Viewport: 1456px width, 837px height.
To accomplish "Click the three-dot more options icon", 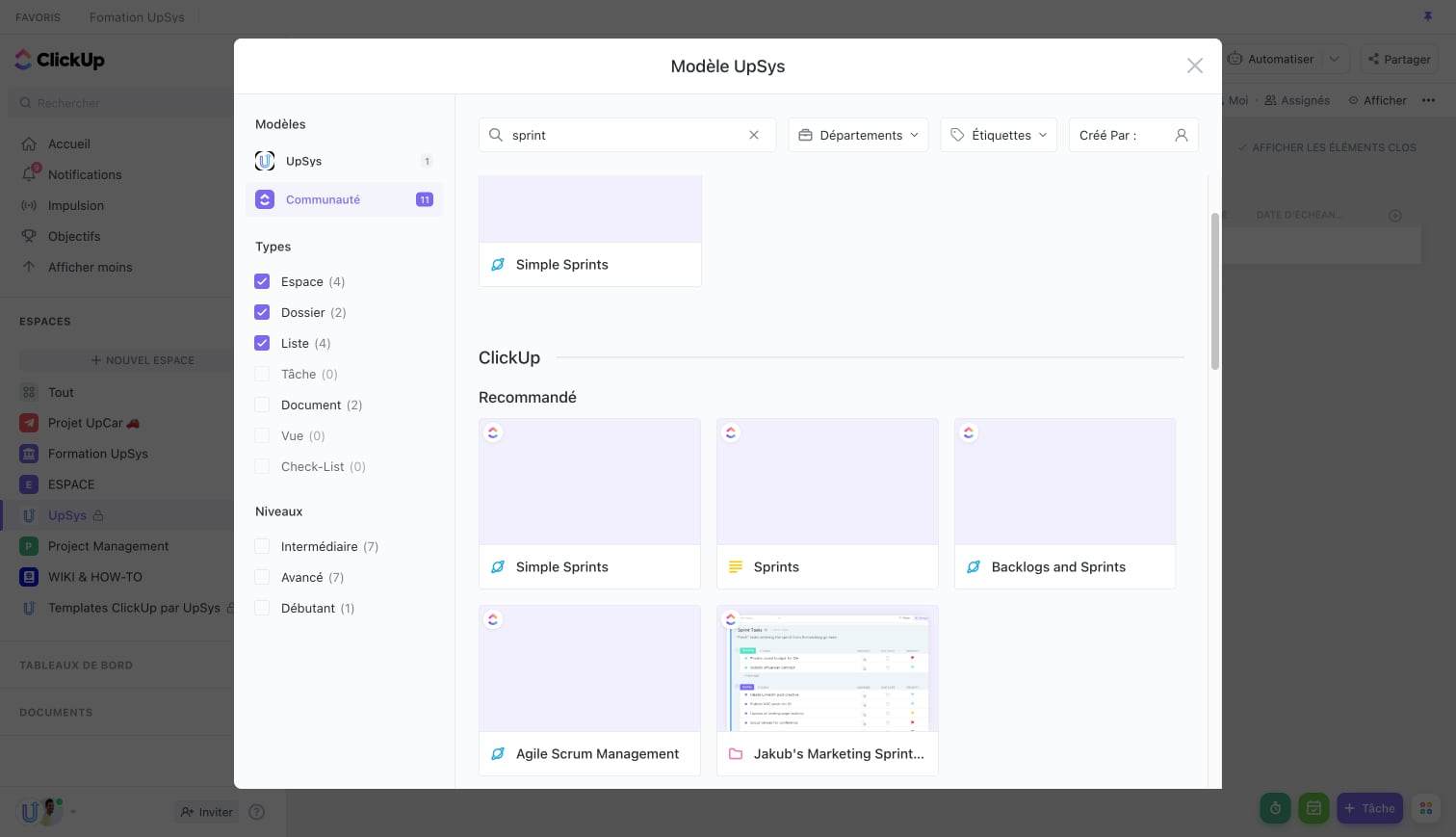I will (1429, 100).
